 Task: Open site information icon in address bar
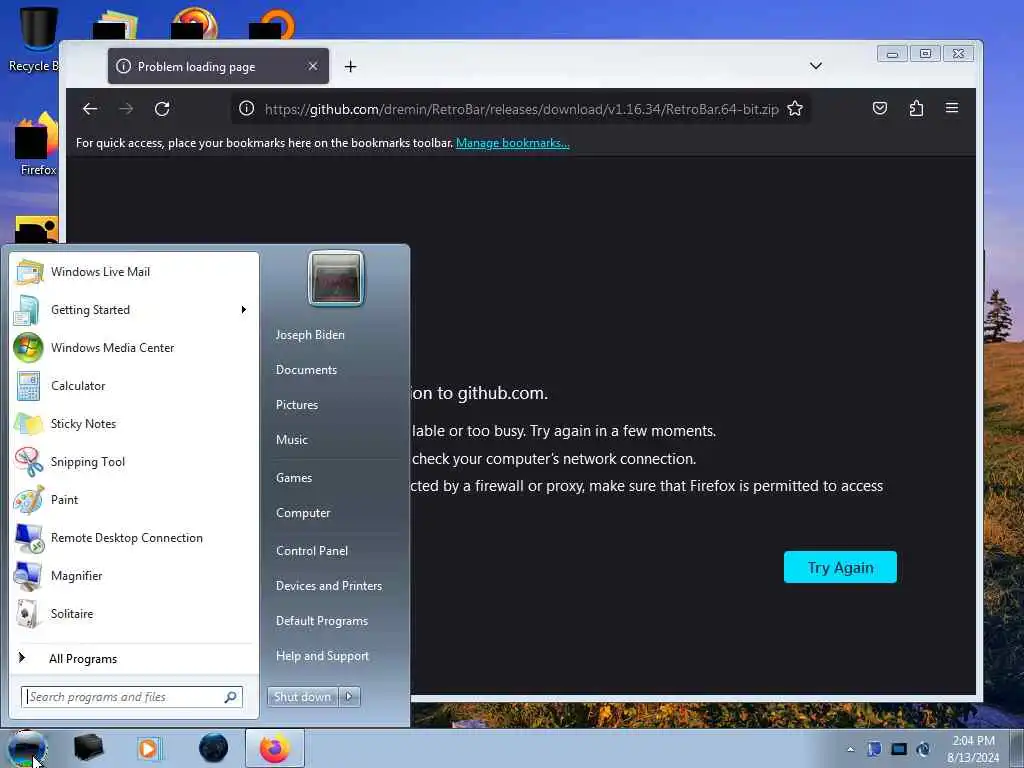click(x=246, y=108)
